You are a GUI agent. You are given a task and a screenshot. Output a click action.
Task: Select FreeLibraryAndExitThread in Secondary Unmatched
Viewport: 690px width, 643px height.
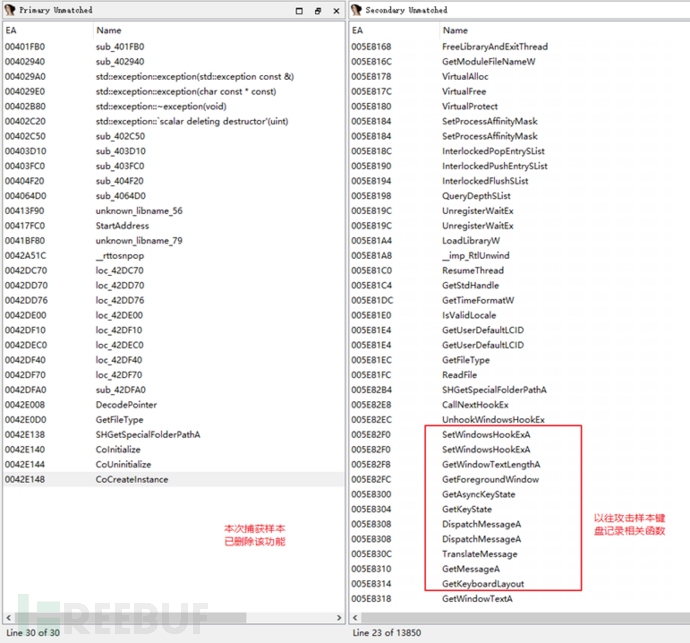click(520, 47)
